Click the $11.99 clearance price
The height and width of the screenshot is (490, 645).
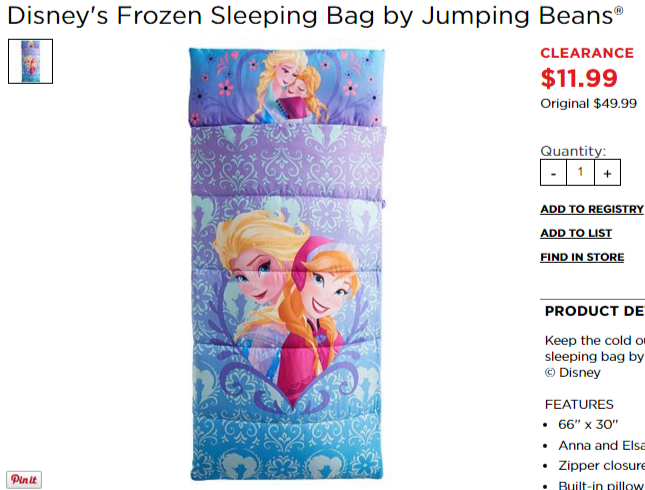pyautogui.click(x=579, y=78)
